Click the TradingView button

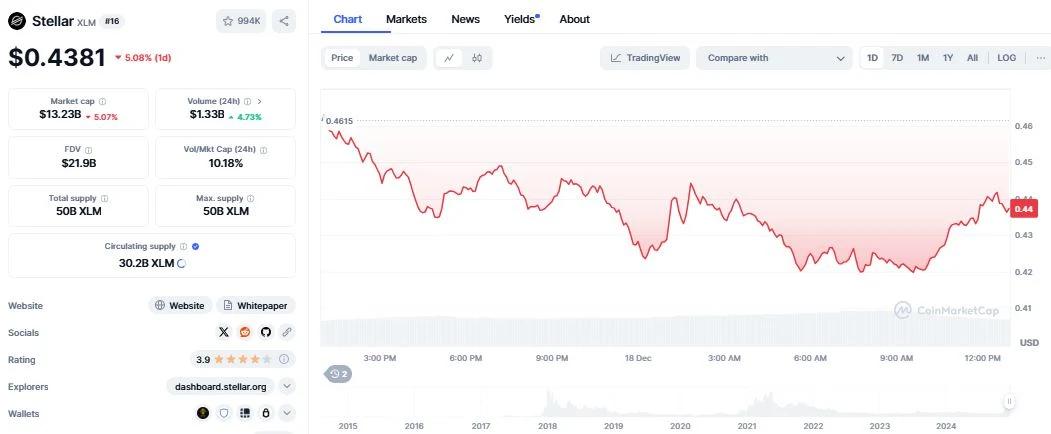tap(645, 58)
